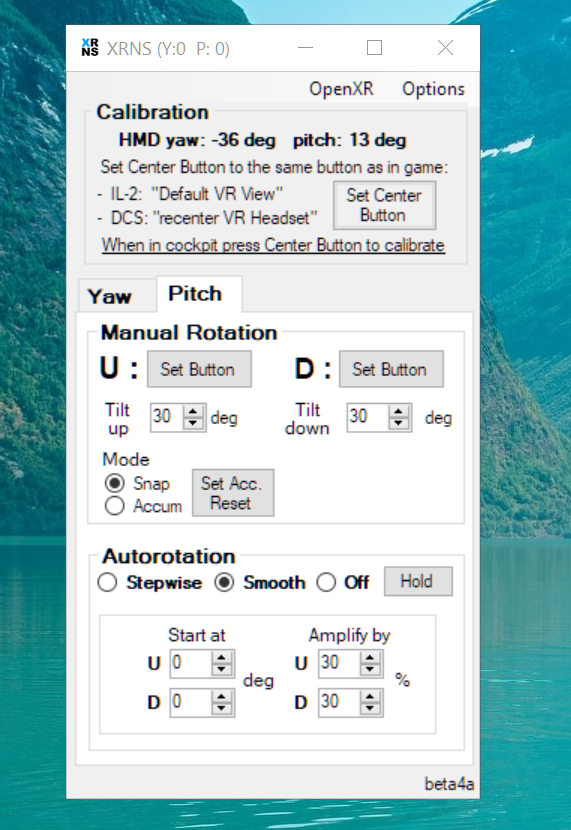This screenshot has width=571, height=830.
Task: Decrease Tilt up degrees with down arrow
Action: tap(193, 423)
